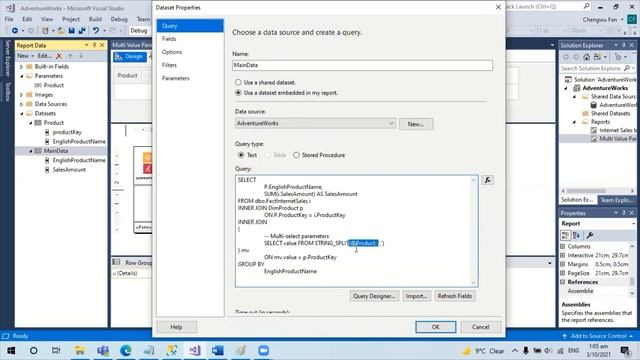640x360 pixels.
Task: Expand the Data Sources folder
Action: coord(22,104)
